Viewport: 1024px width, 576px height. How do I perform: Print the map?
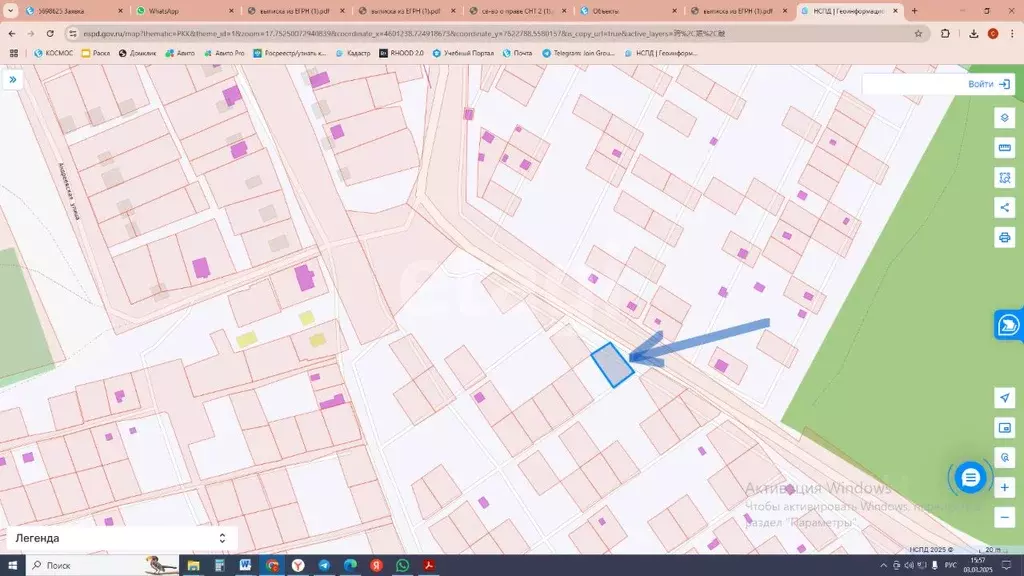pos(1004,237)
